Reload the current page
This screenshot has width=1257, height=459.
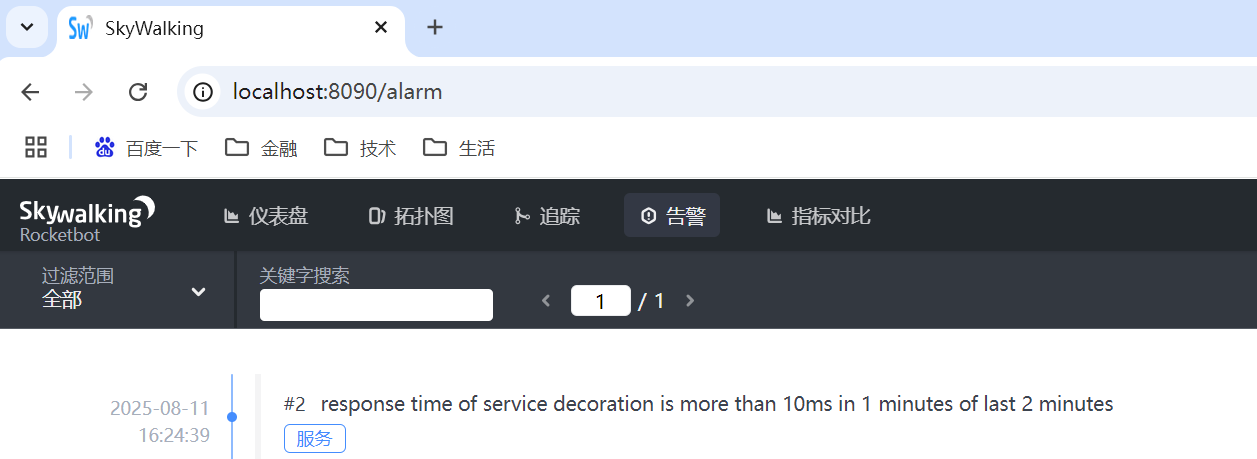point(138,92)
